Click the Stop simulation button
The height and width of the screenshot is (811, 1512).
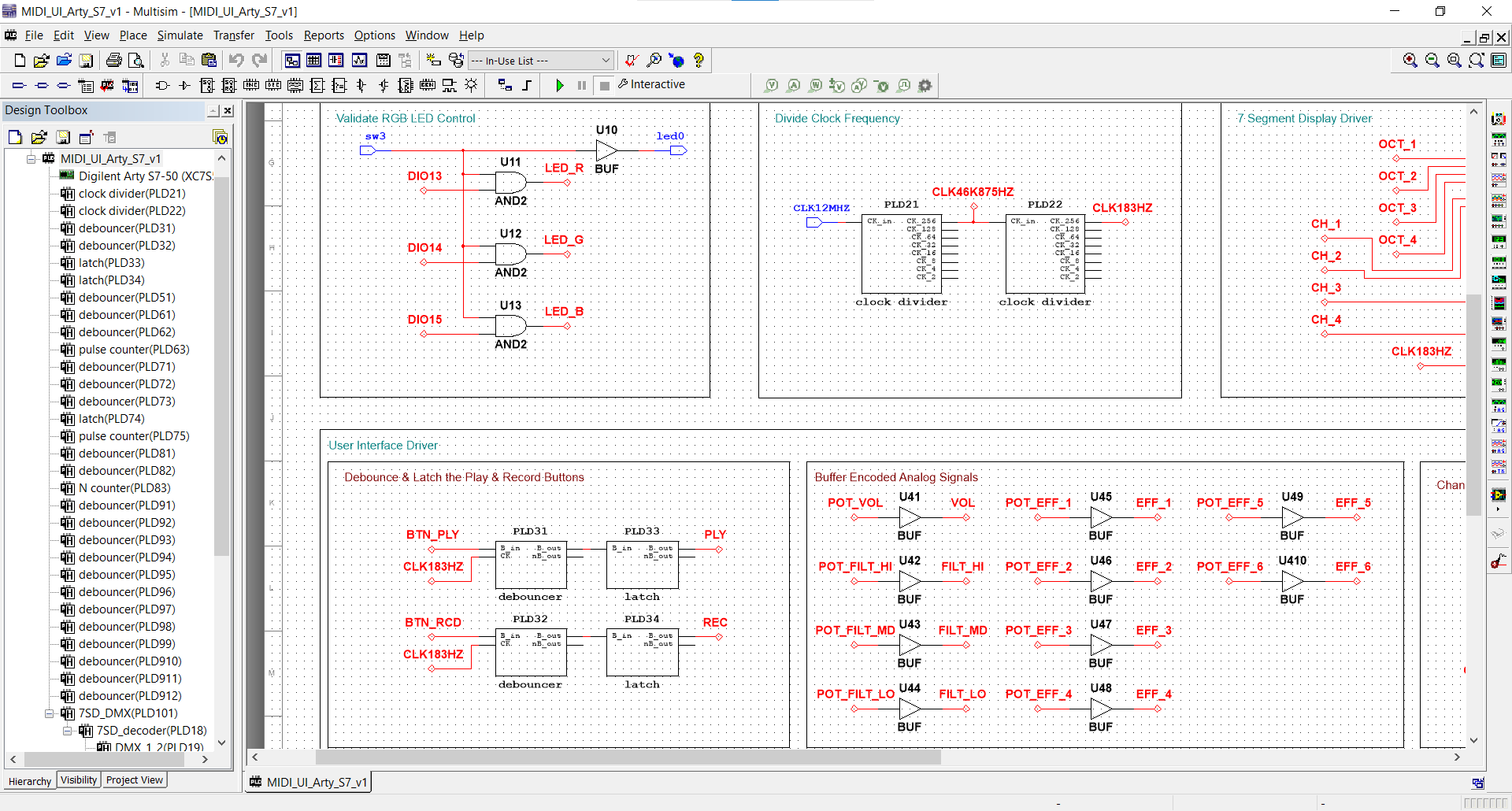coord(604,85)
